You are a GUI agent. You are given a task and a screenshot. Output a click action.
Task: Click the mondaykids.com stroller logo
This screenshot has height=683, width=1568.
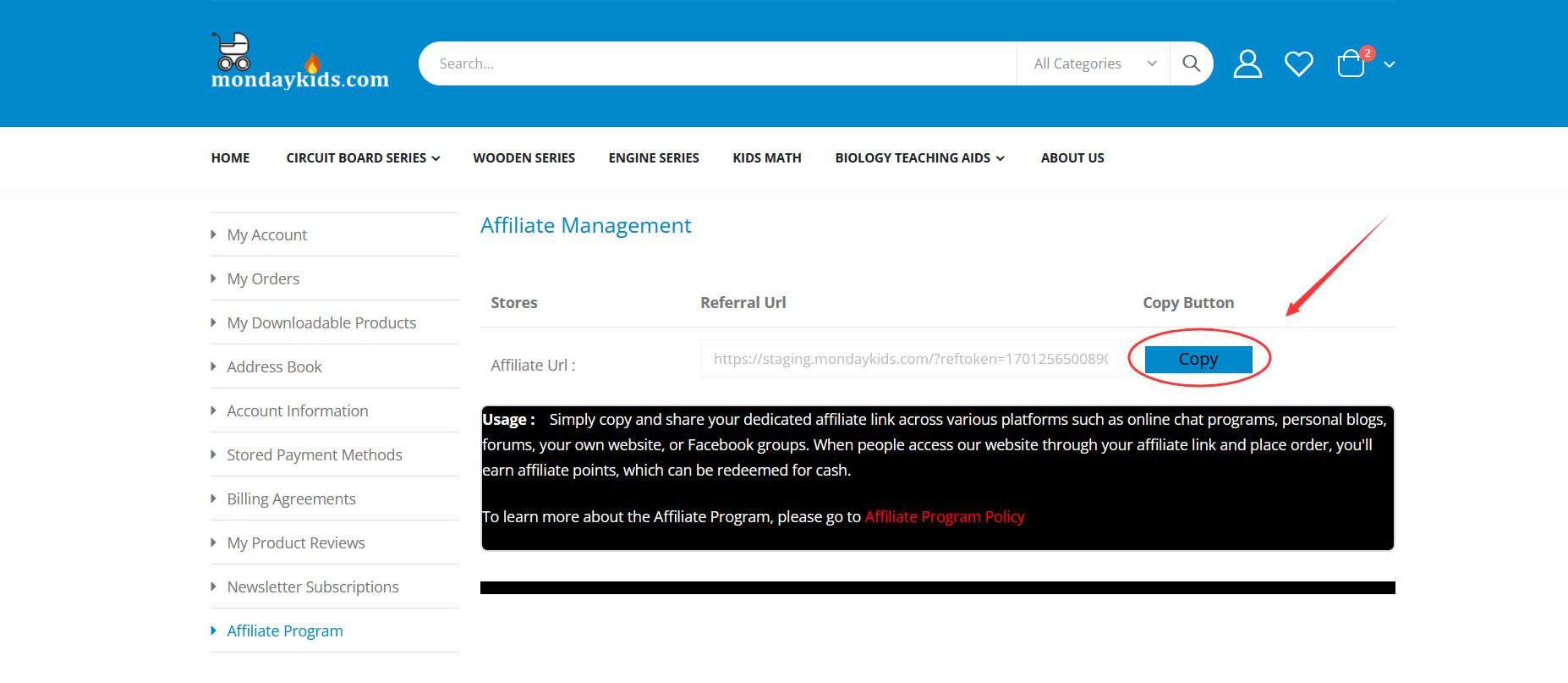pos(299,62)
